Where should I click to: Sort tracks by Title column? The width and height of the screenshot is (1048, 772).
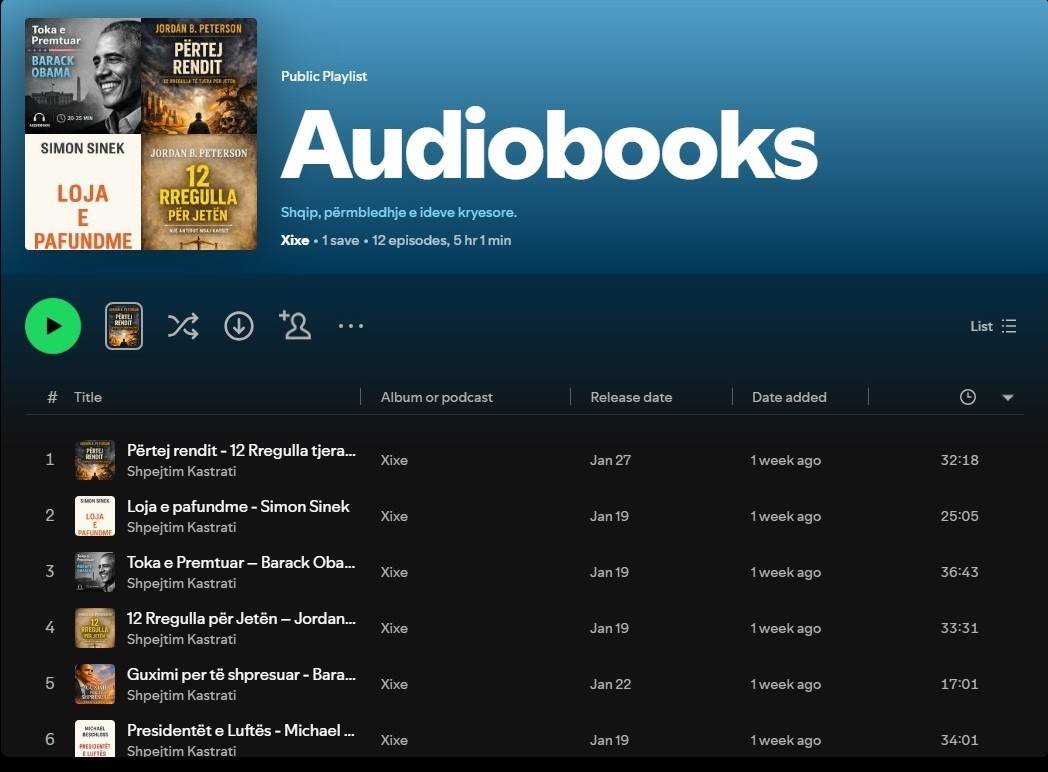(88, 397)
